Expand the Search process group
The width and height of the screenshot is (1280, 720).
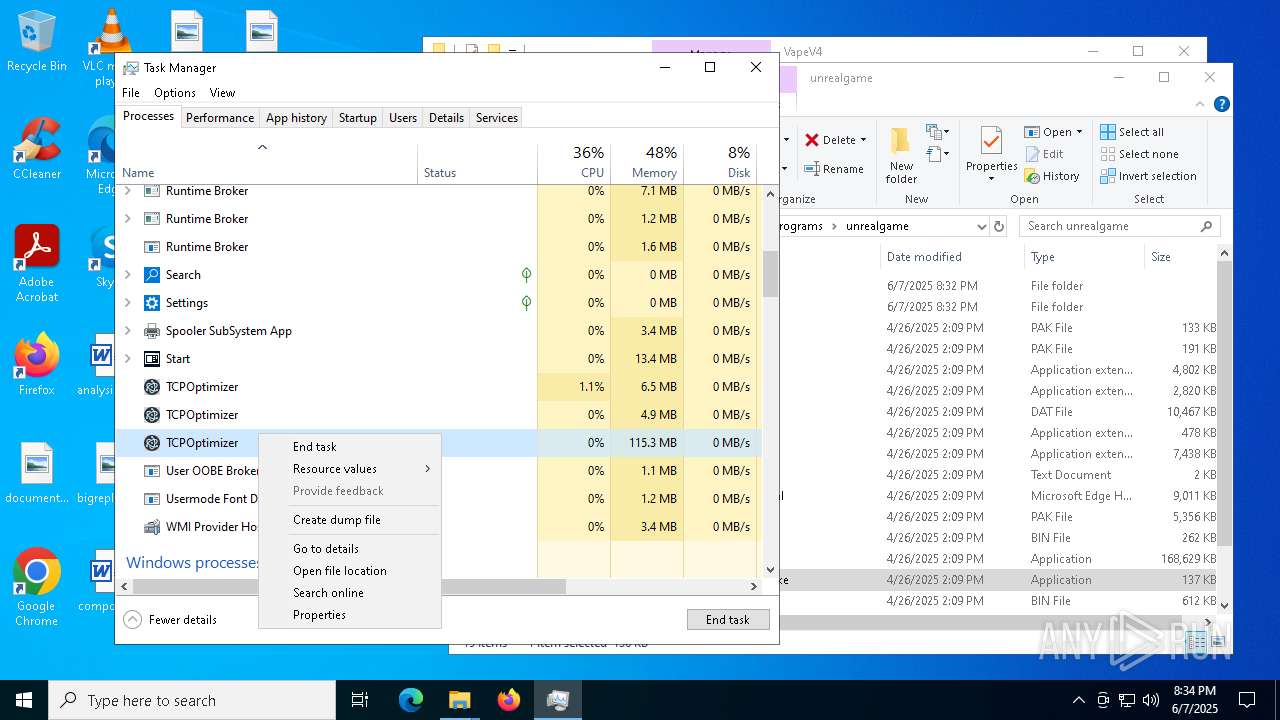pyautogui.click(x=127, y=275)
